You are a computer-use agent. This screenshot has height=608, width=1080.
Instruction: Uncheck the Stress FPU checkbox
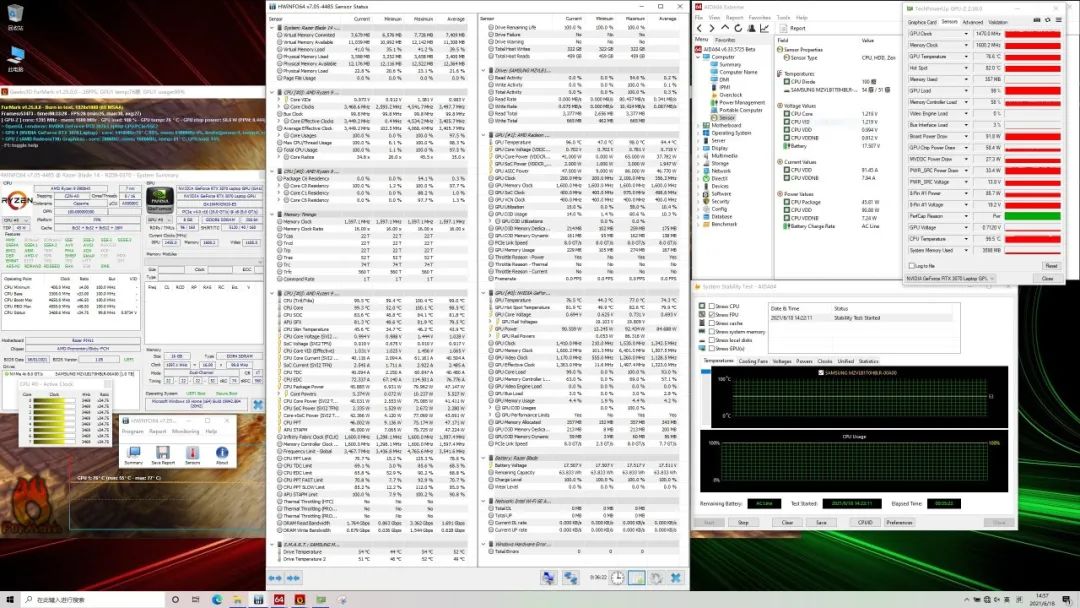(710, 314)
